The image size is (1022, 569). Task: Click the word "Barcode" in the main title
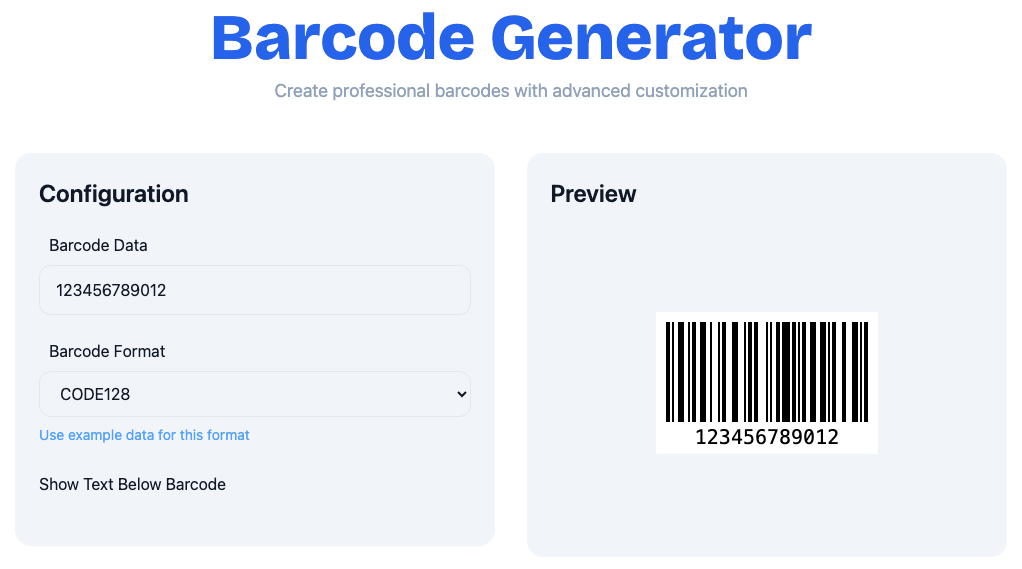click(343, 38)
